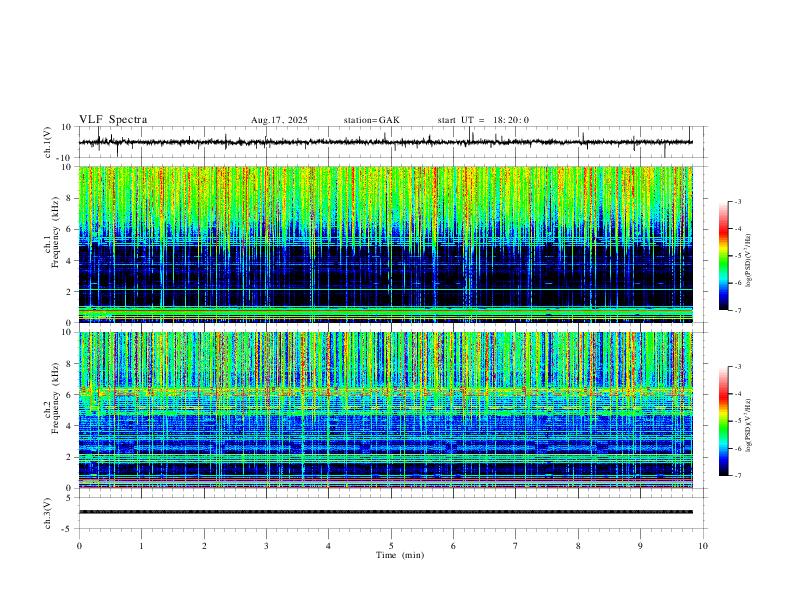
Task: Click the "station=GAK" label
Action: point(371,120)
